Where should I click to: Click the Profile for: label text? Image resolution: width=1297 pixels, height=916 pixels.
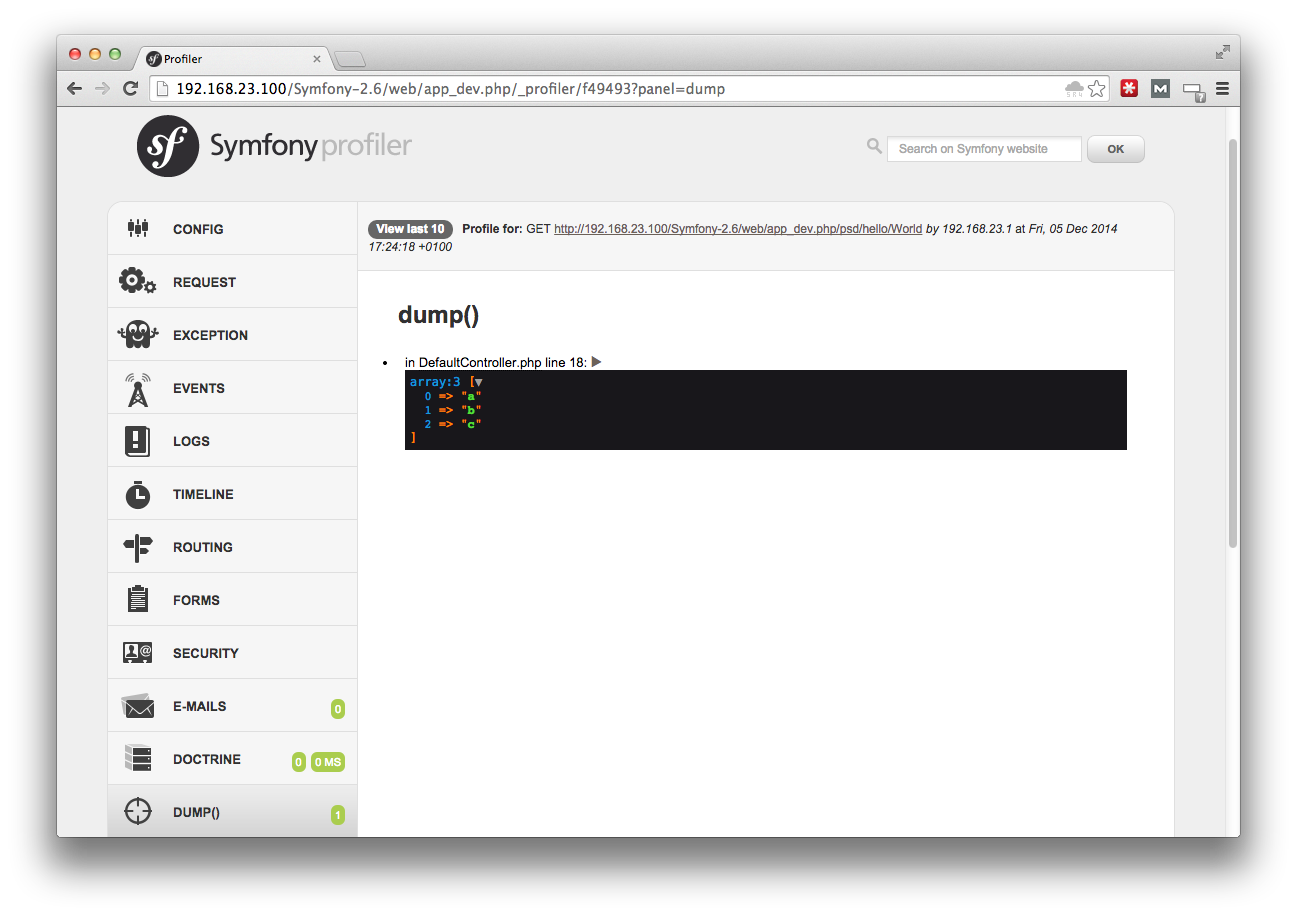click(492, 229)
